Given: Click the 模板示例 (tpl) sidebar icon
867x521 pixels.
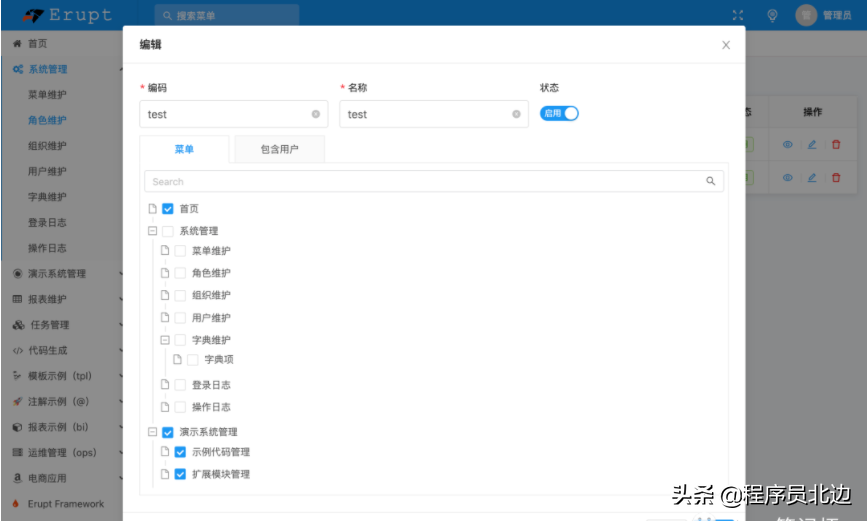Looking at the screenshot, I should (x=17, y=376).
